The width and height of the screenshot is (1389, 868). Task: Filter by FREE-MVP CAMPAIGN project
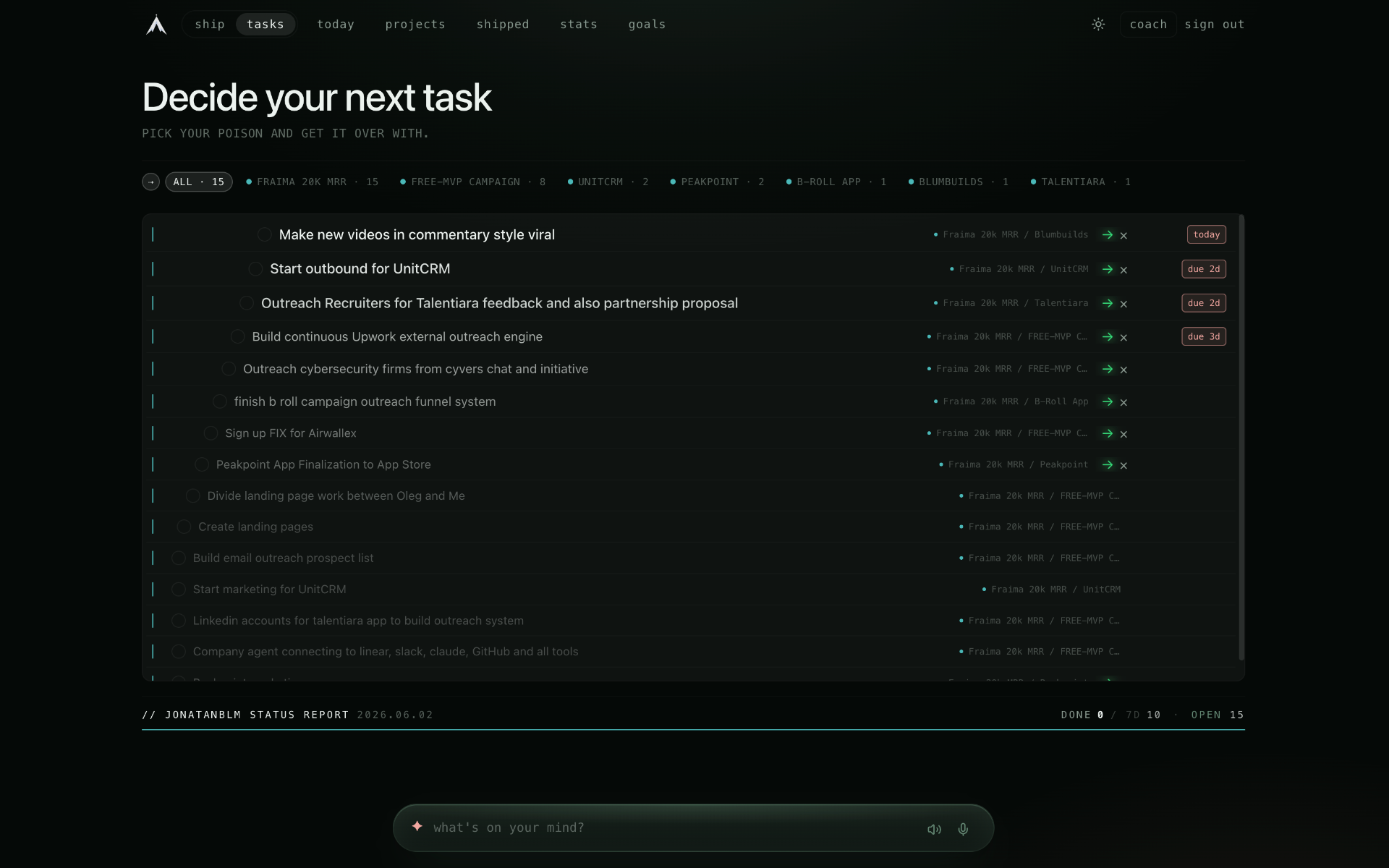click(473, 182)
